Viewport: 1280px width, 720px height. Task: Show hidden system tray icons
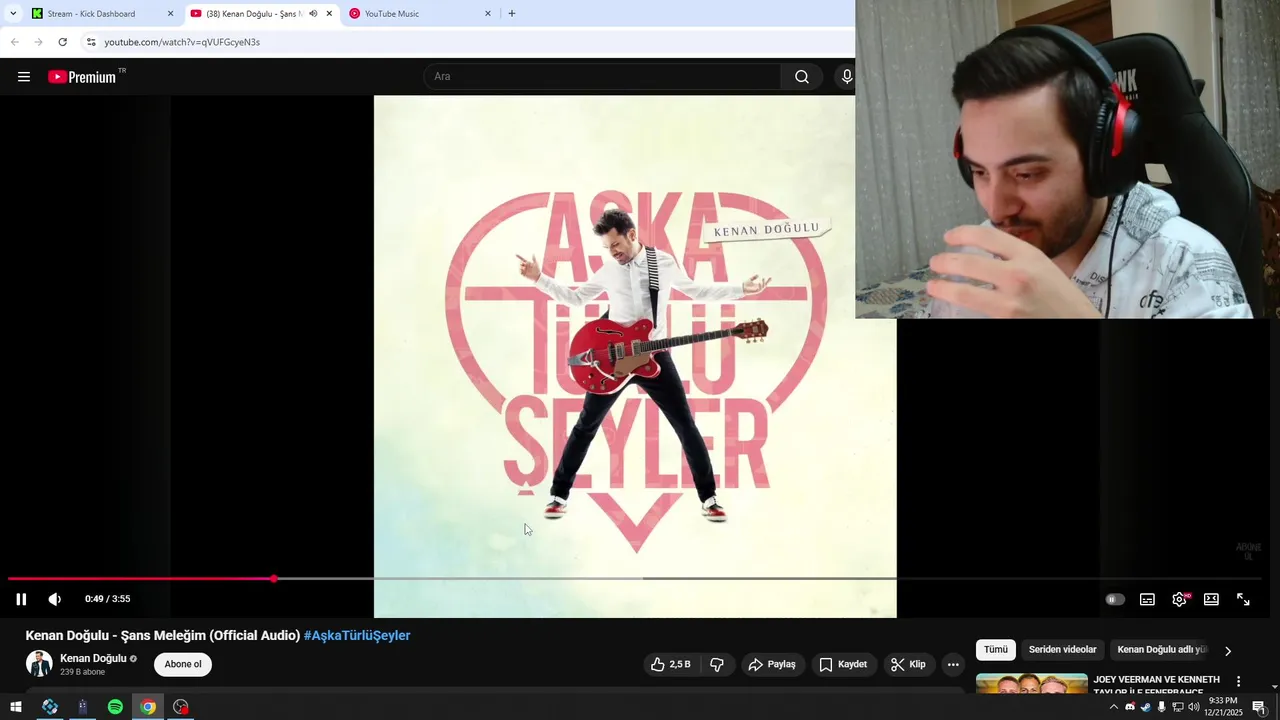tap(1114, 707)
